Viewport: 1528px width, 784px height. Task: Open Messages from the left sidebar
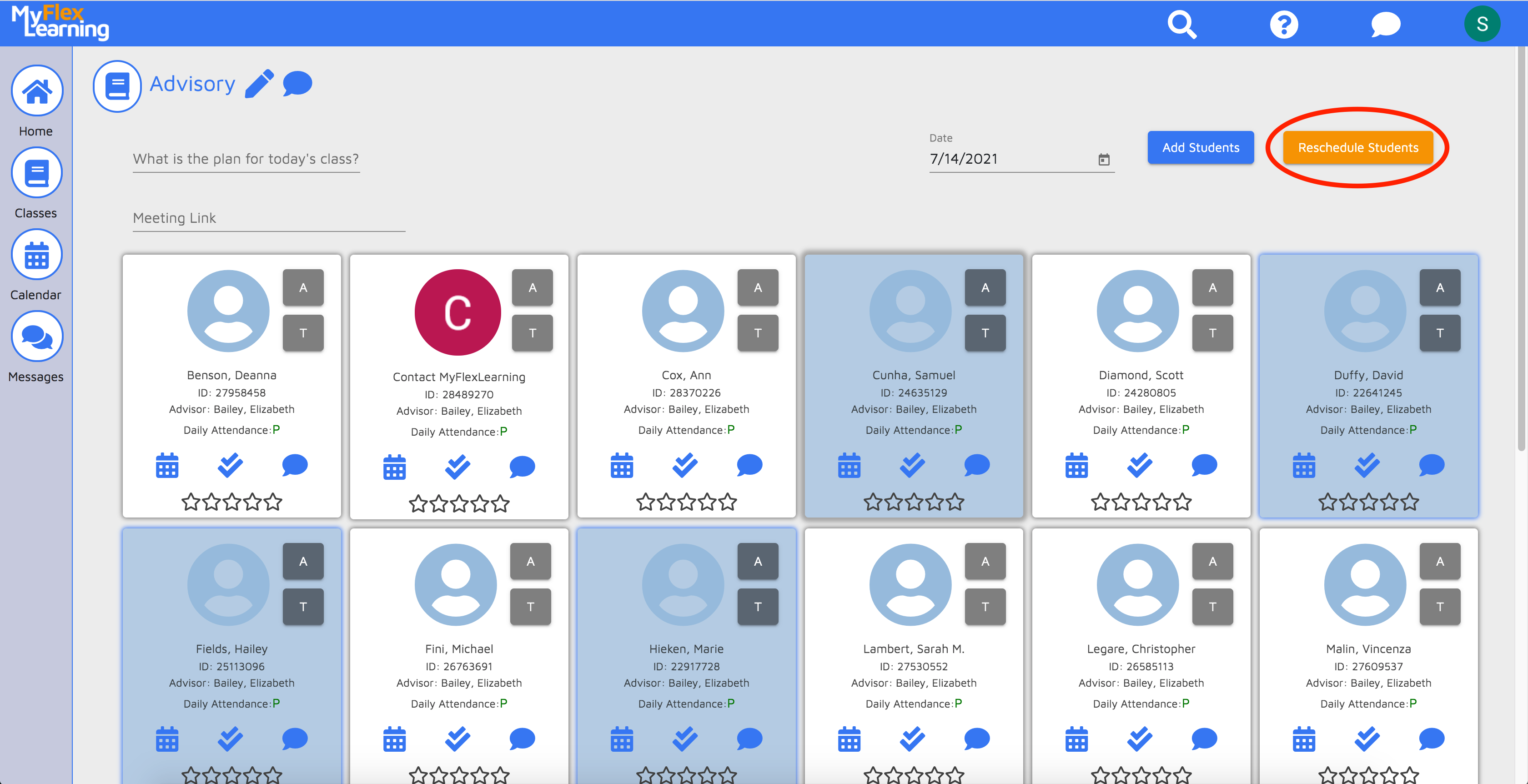point(36,336)
